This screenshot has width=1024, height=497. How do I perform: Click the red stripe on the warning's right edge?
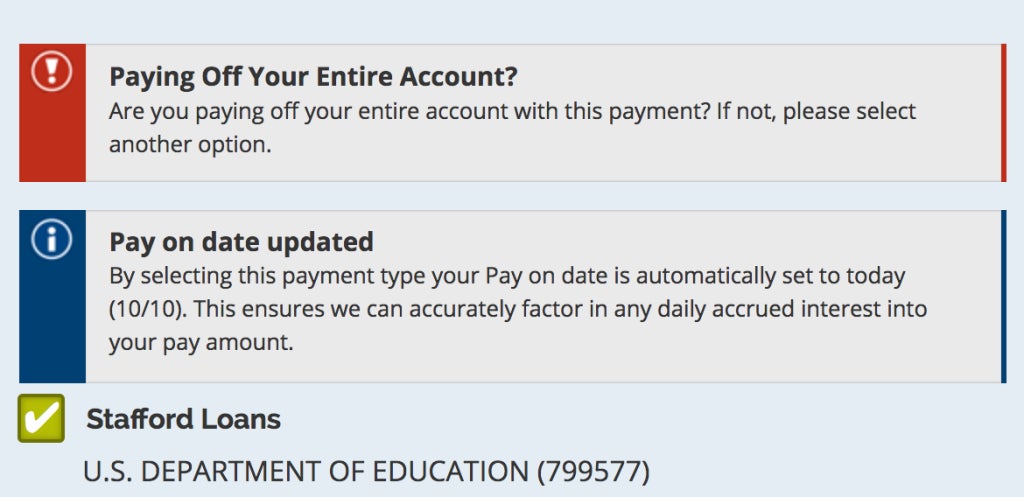pos(1004,113)
